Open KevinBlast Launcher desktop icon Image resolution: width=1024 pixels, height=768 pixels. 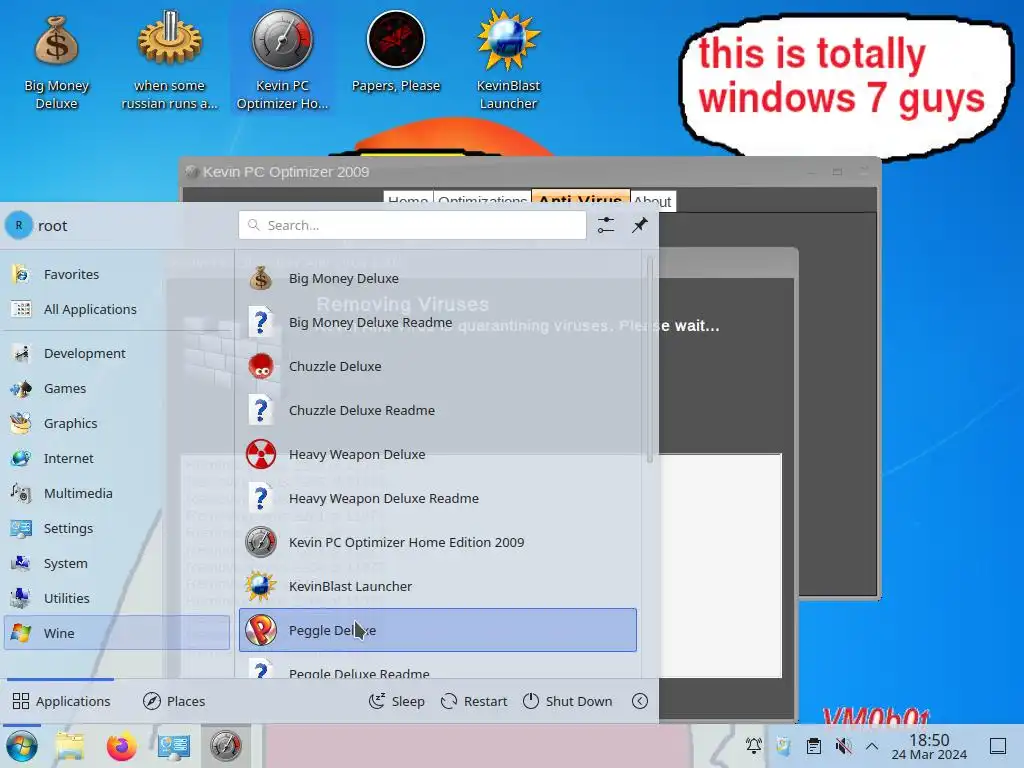point(508,60)
